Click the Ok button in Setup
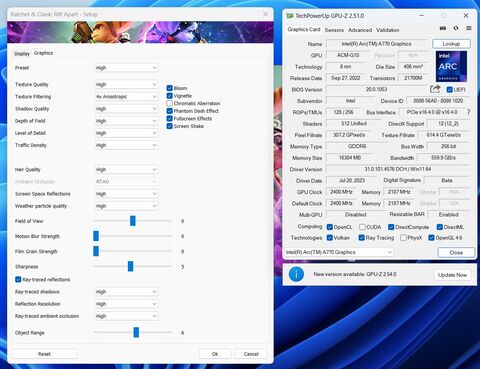 click(215, 354)
